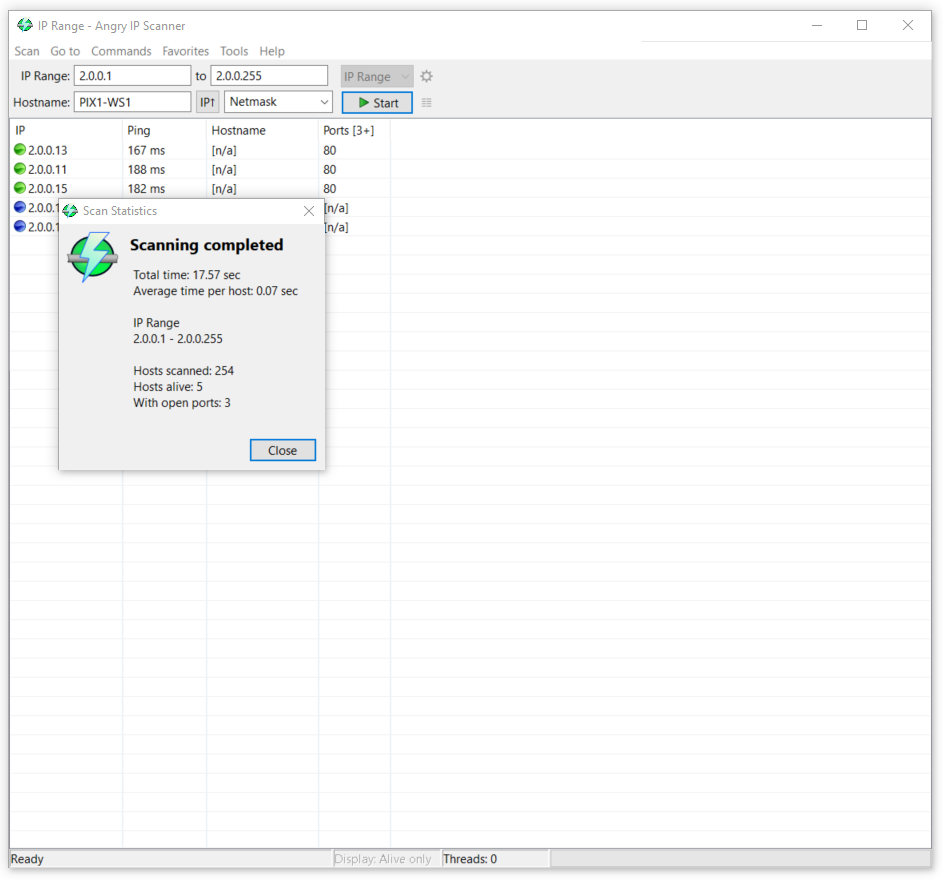Open the preferences gear icon
Image resolution: width=943 pixels, height=881 pixels.
pyautogui.click(x=426, y=76)
